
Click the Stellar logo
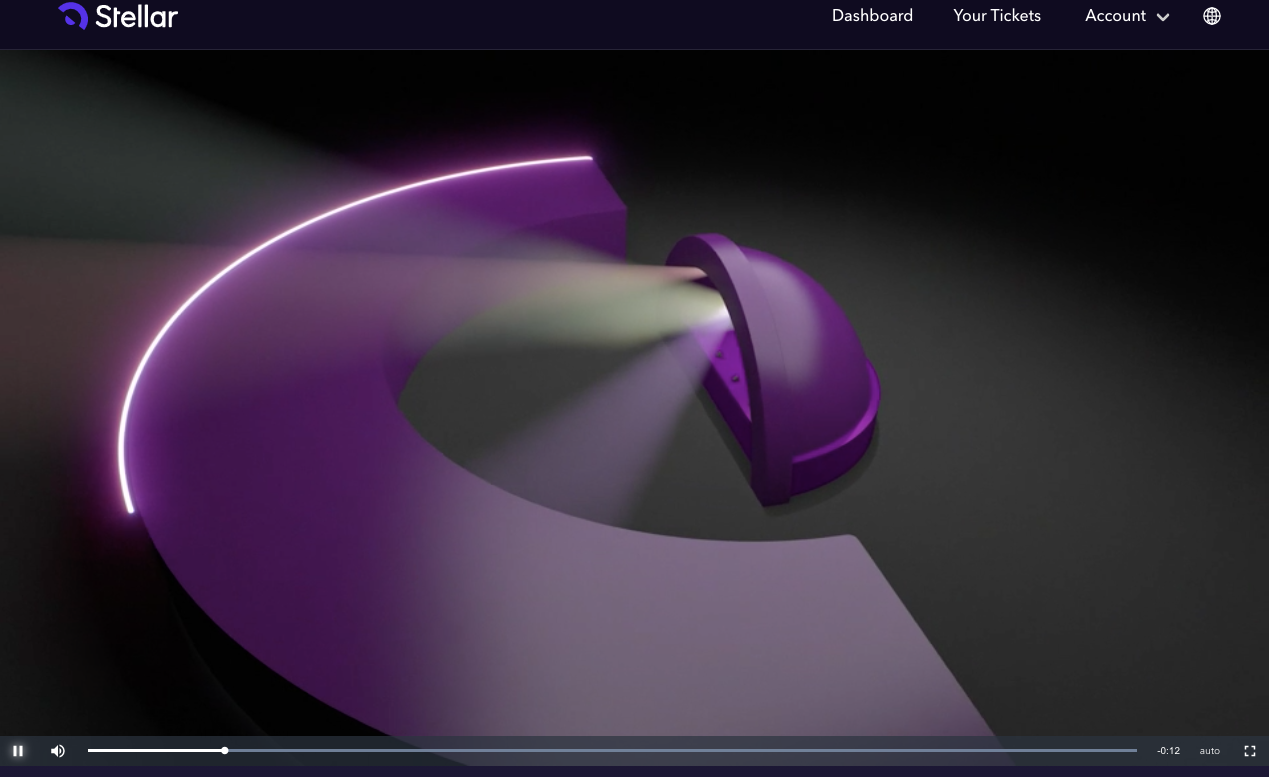click(x=117, y=16)
